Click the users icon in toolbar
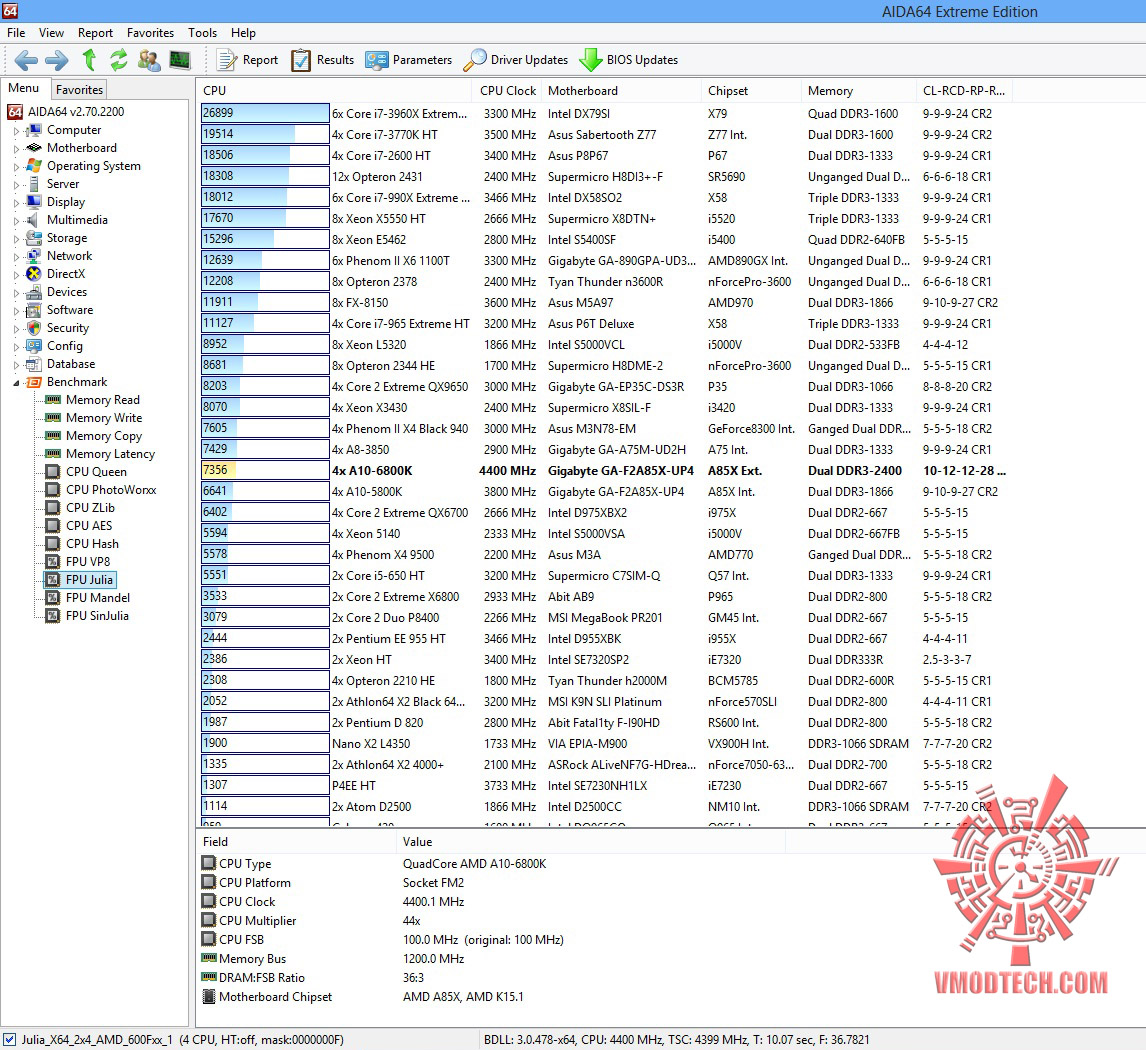 [x=149, y=60]
